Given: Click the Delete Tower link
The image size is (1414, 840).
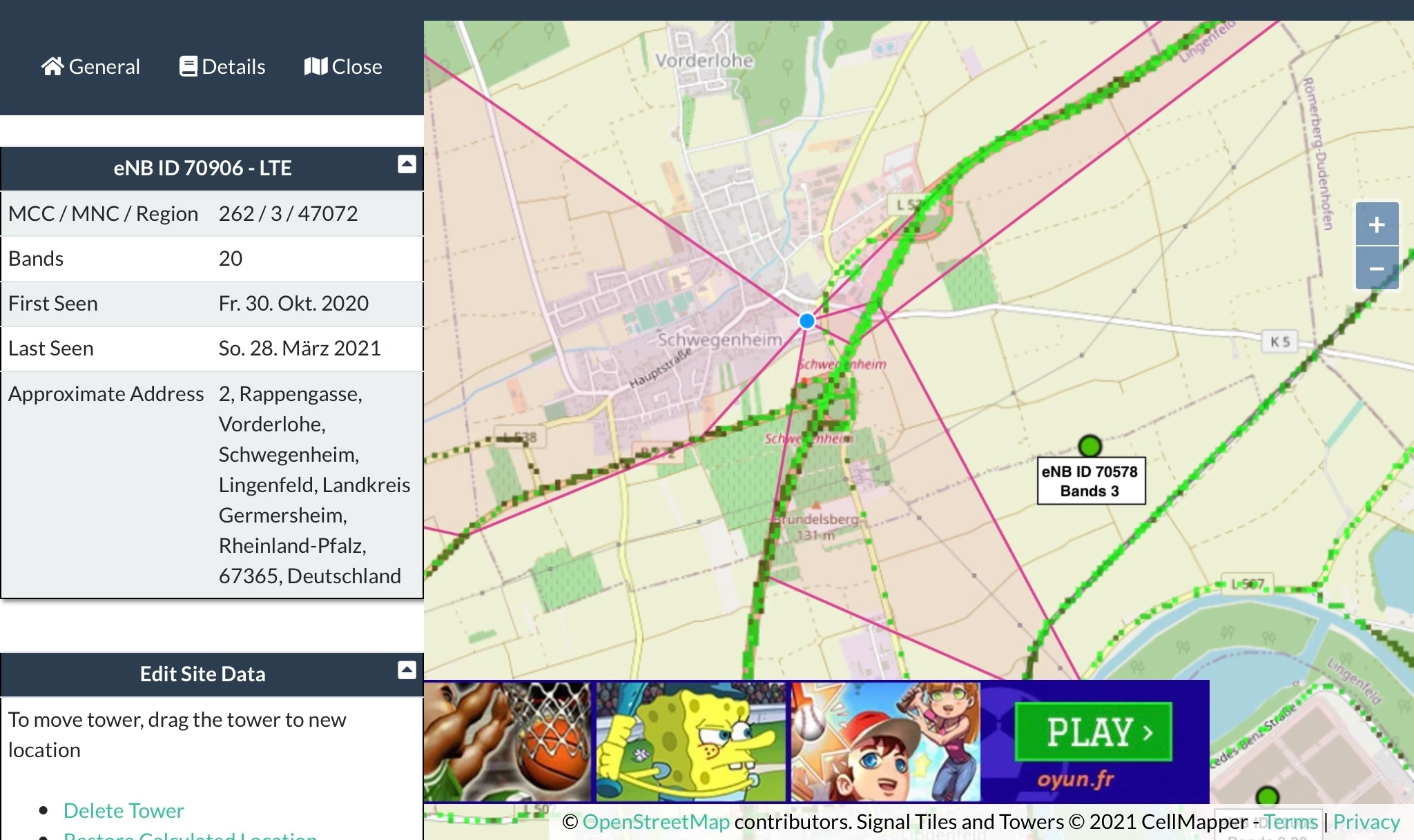Looking at the screenshot, I should tap(124, 810).
